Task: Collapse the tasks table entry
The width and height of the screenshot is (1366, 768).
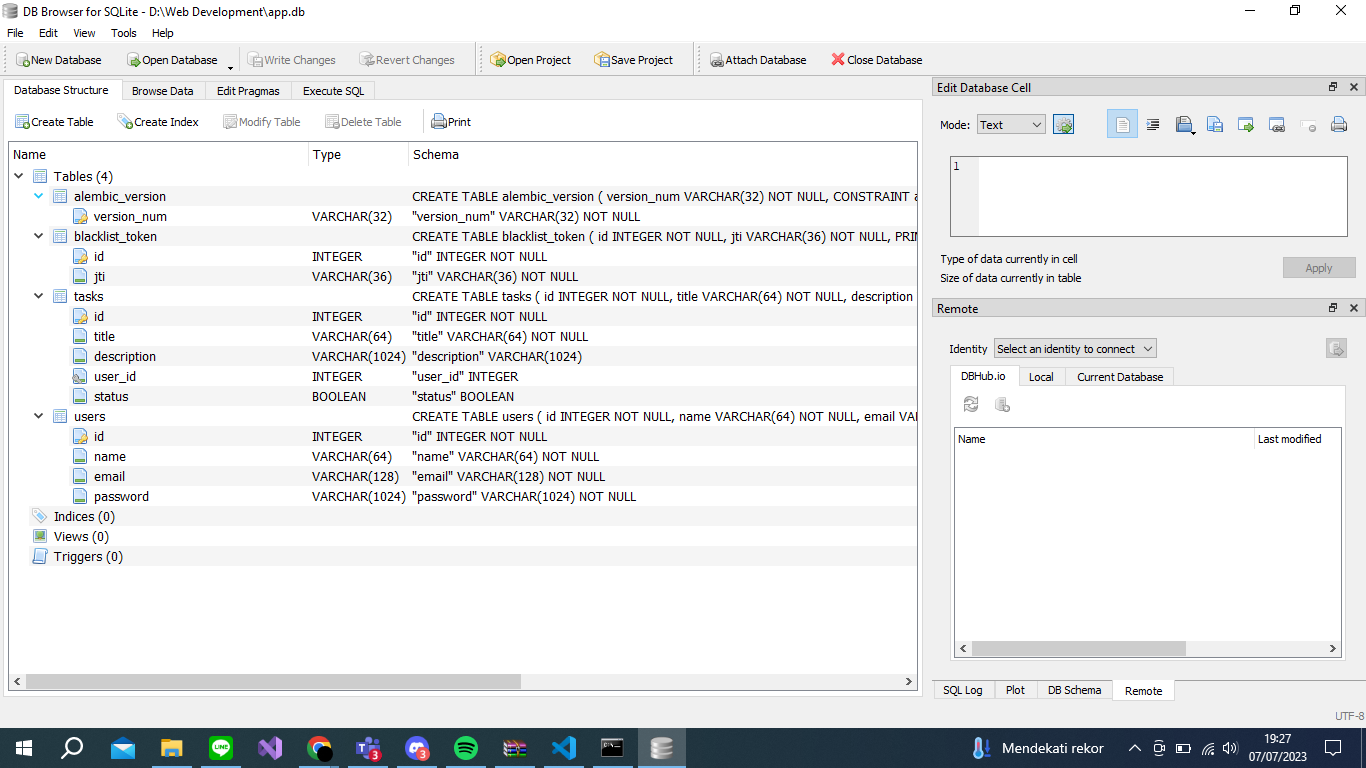Action: 37,296
